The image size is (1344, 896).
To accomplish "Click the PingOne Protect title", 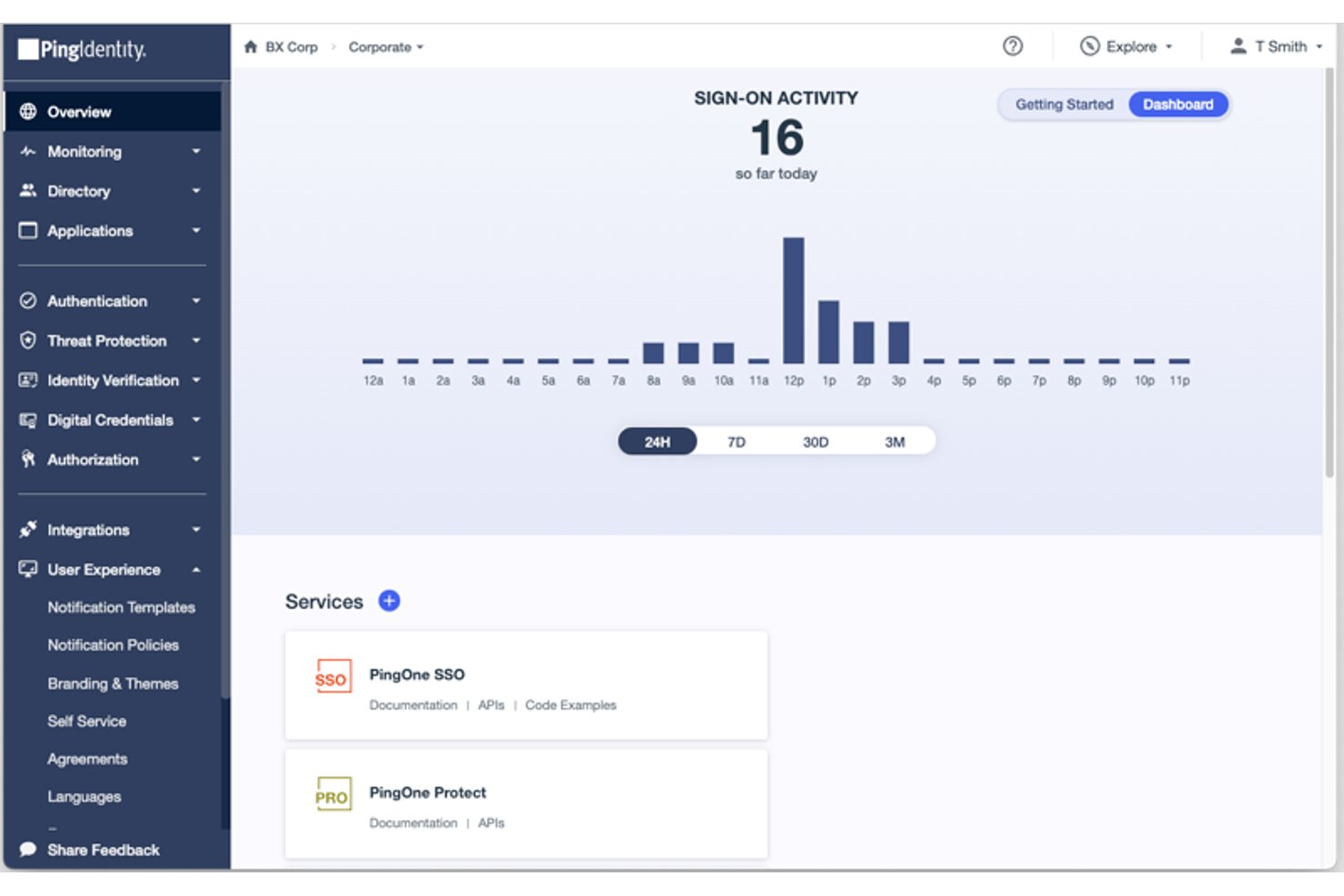I will click(x=428, y=793).
